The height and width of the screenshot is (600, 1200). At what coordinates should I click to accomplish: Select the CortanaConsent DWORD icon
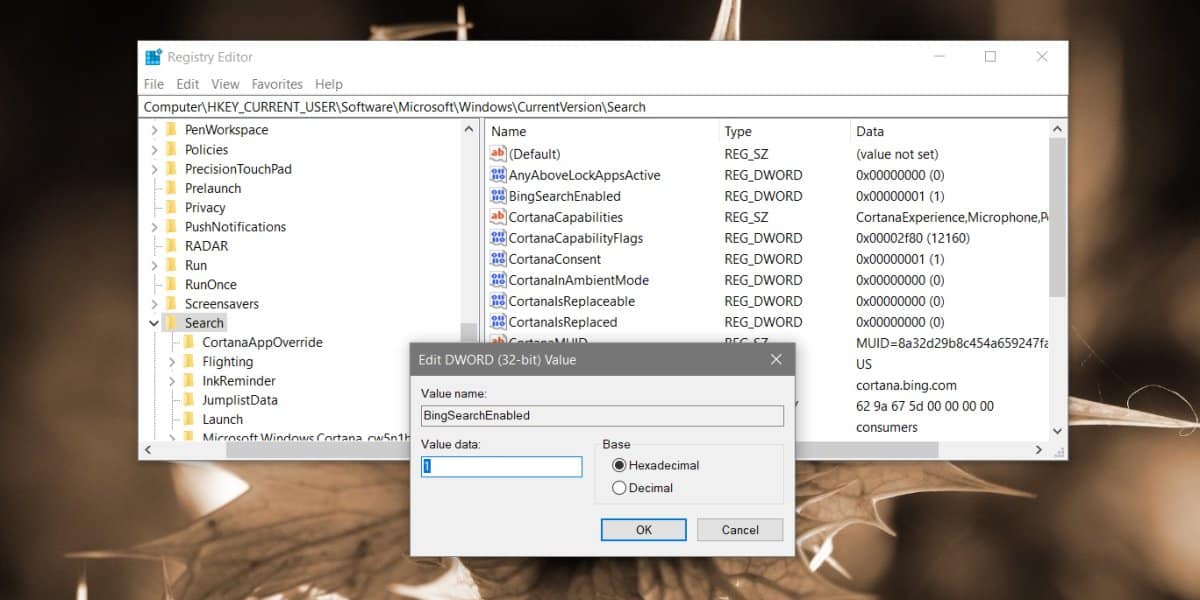point(498,259)
